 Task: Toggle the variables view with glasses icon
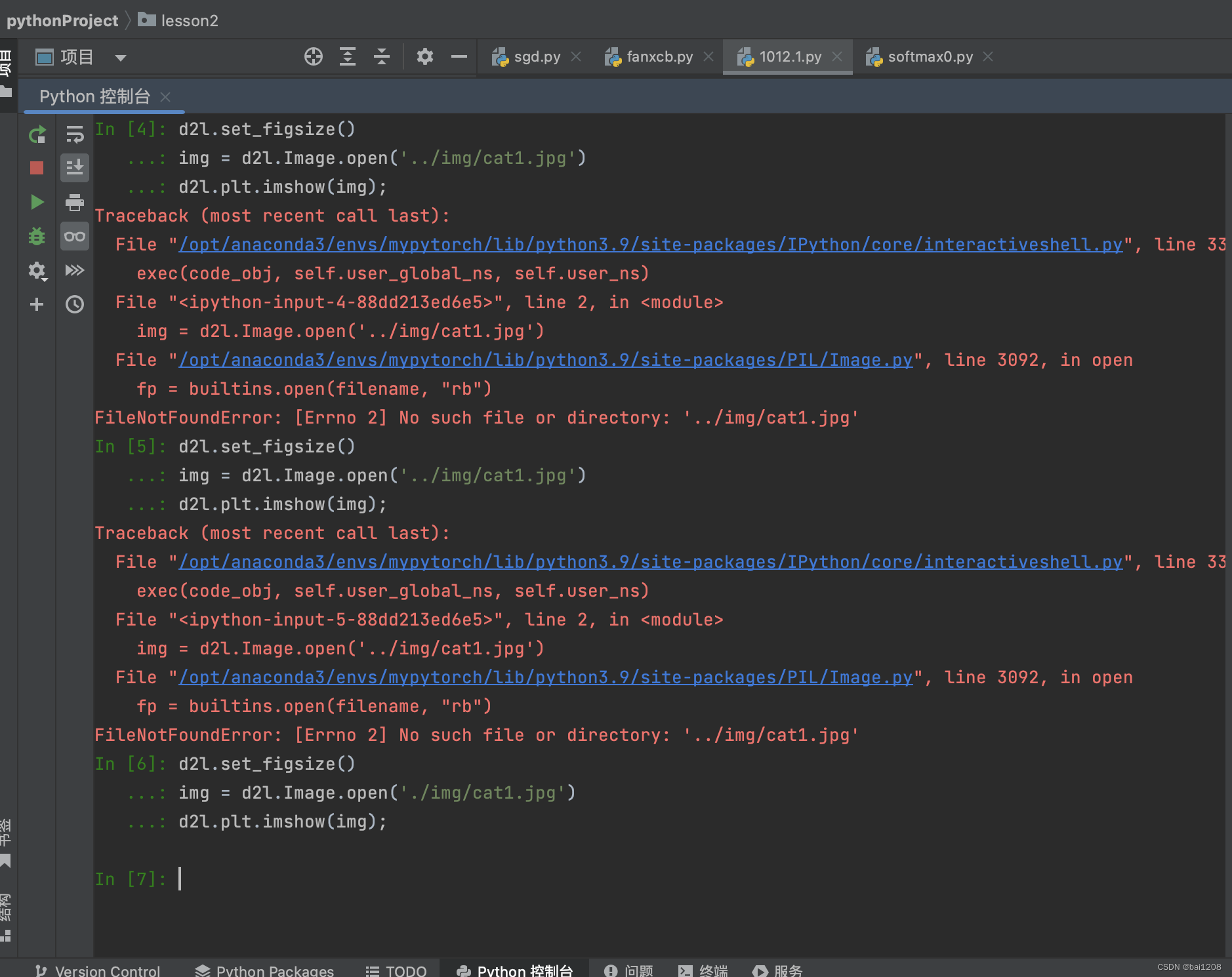tap(74, 236)
